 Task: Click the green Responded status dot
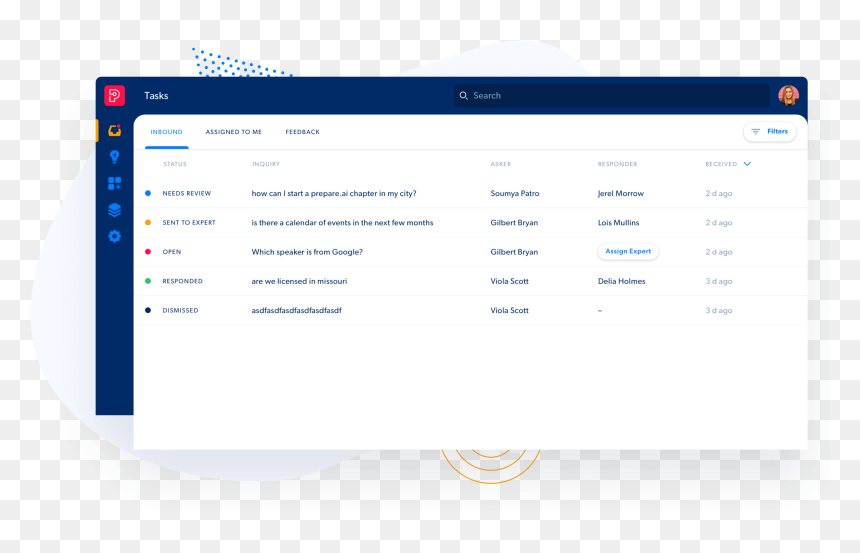coord(148,281)
